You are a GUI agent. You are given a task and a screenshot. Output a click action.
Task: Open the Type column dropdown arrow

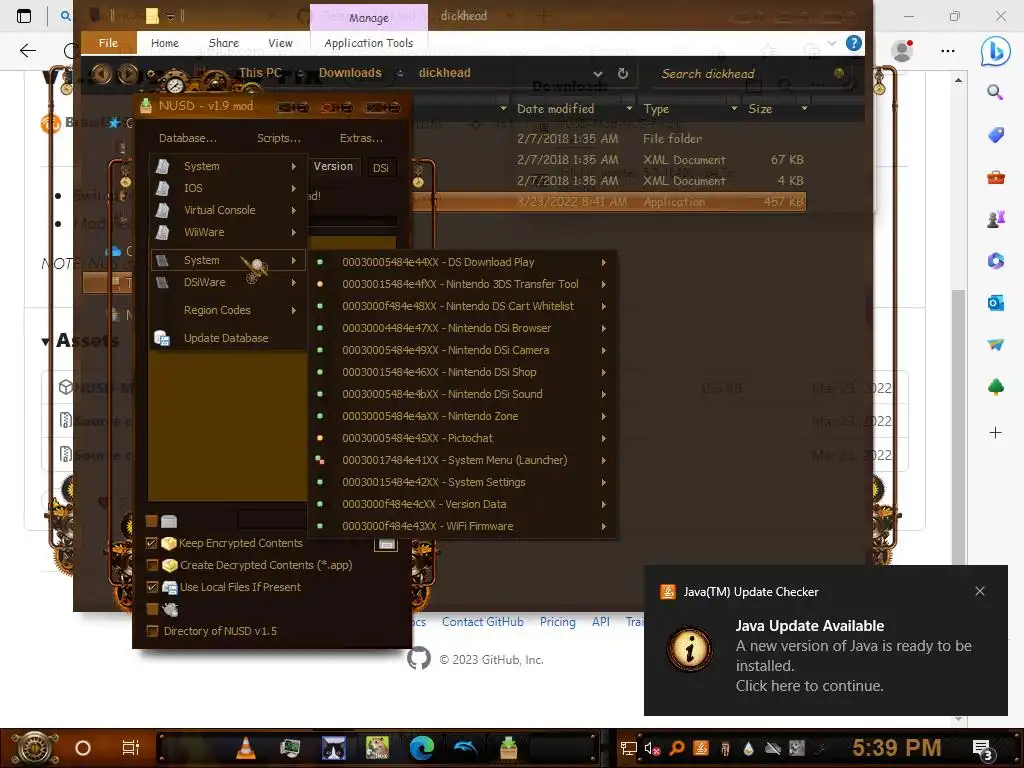tap(734, 109)
